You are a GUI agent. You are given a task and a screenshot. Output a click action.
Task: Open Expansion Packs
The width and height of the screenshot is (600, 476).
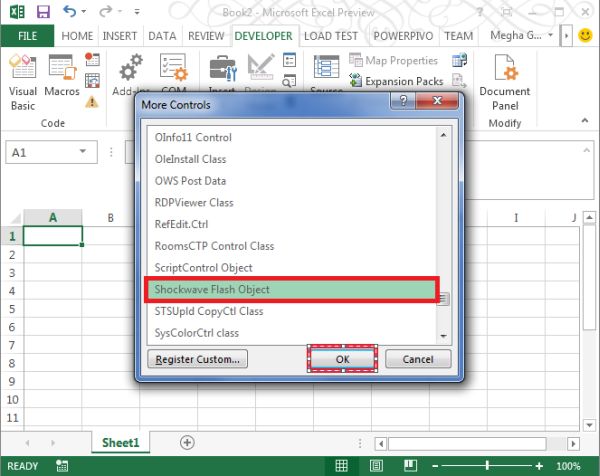[396, 81]
